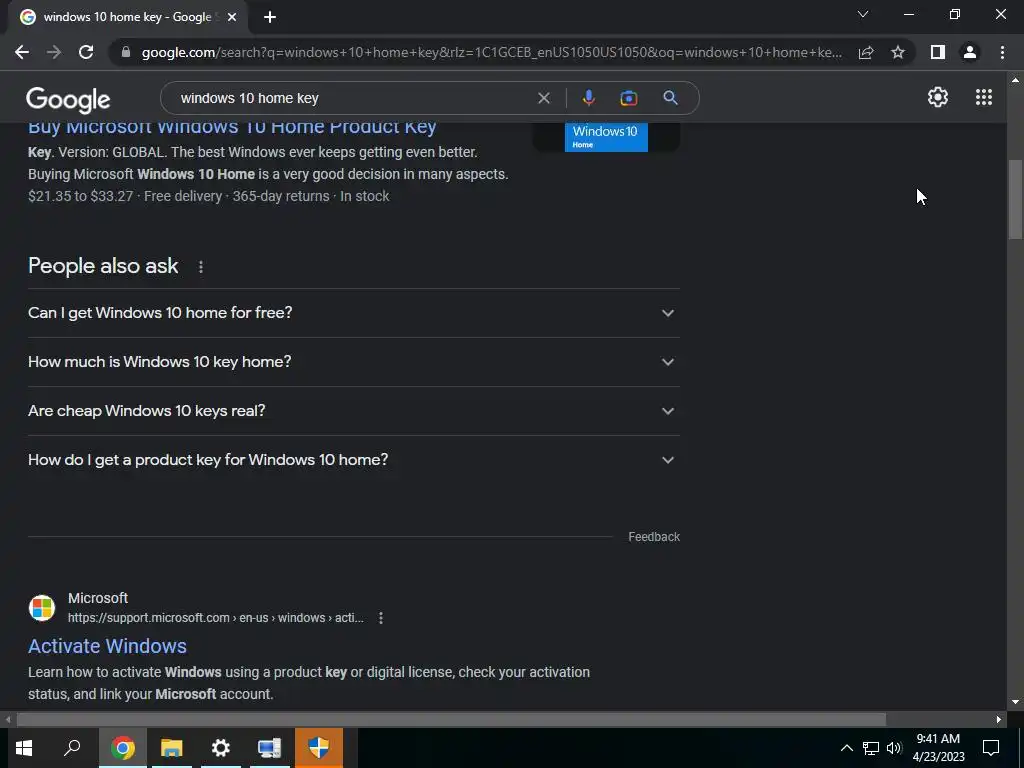Open network status tray icon
Image resolution: width=1024 pixels, height=768 pixels.
pos(871,748)
